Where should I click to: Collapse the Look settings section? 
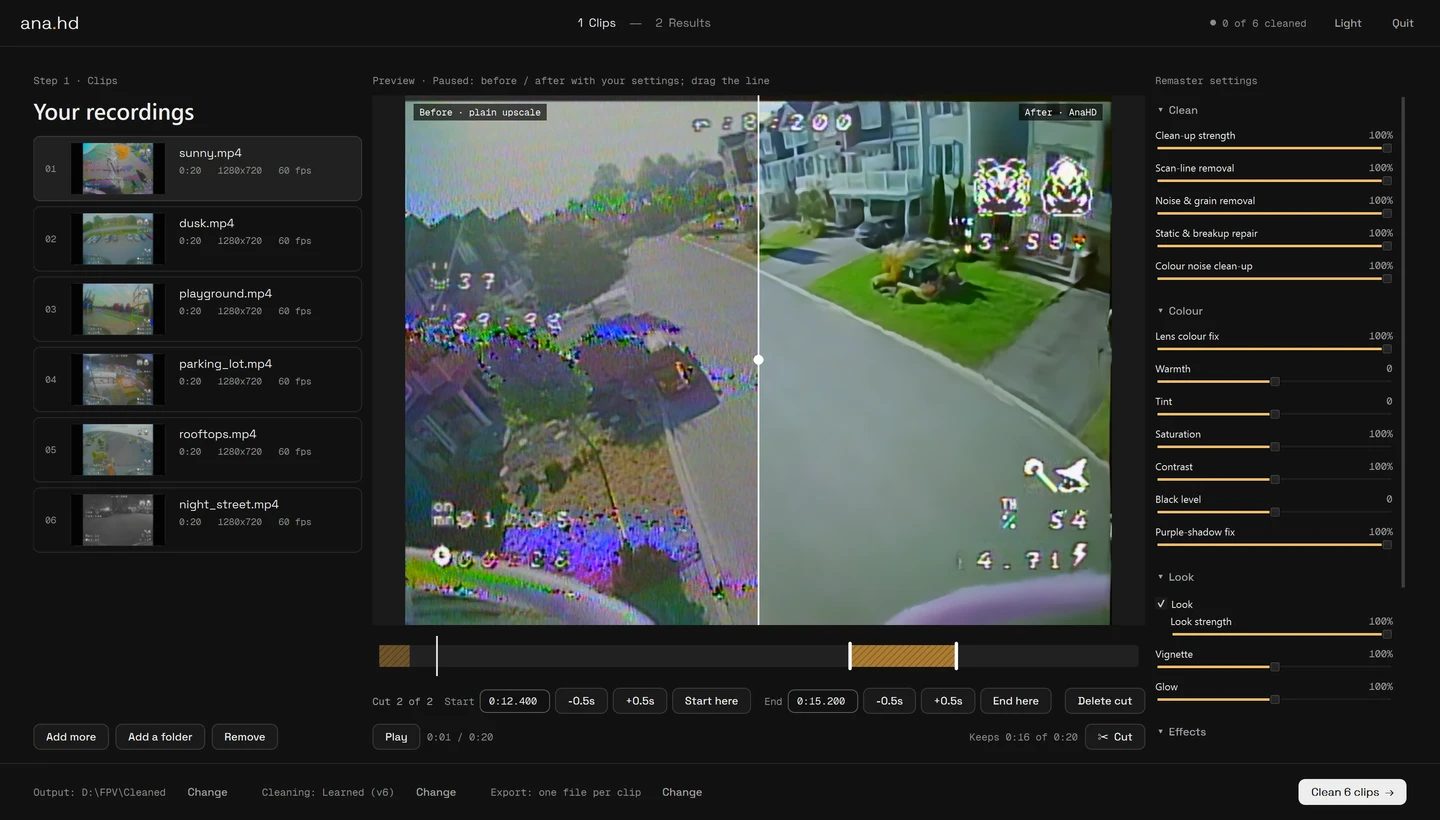[1175, 577]
